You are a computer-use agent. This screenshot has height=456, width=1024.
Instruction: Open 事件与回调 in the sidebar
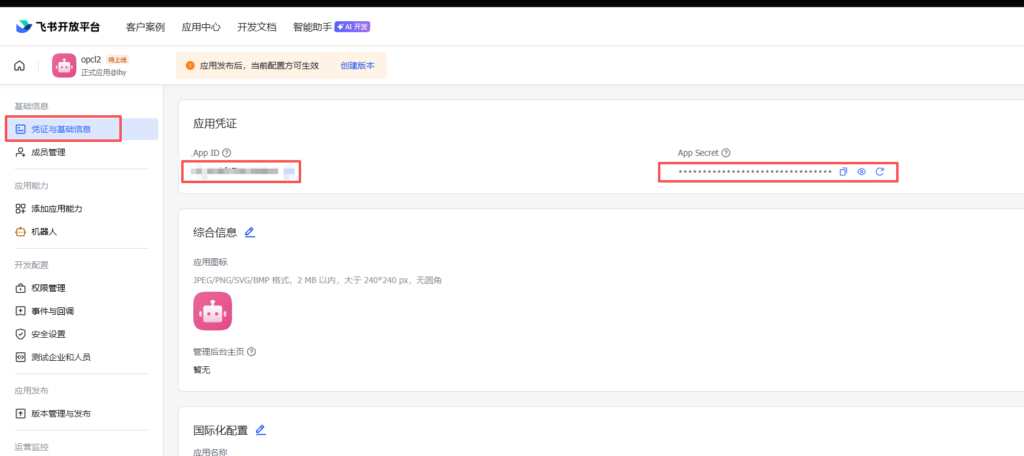(x=52, y=311)
